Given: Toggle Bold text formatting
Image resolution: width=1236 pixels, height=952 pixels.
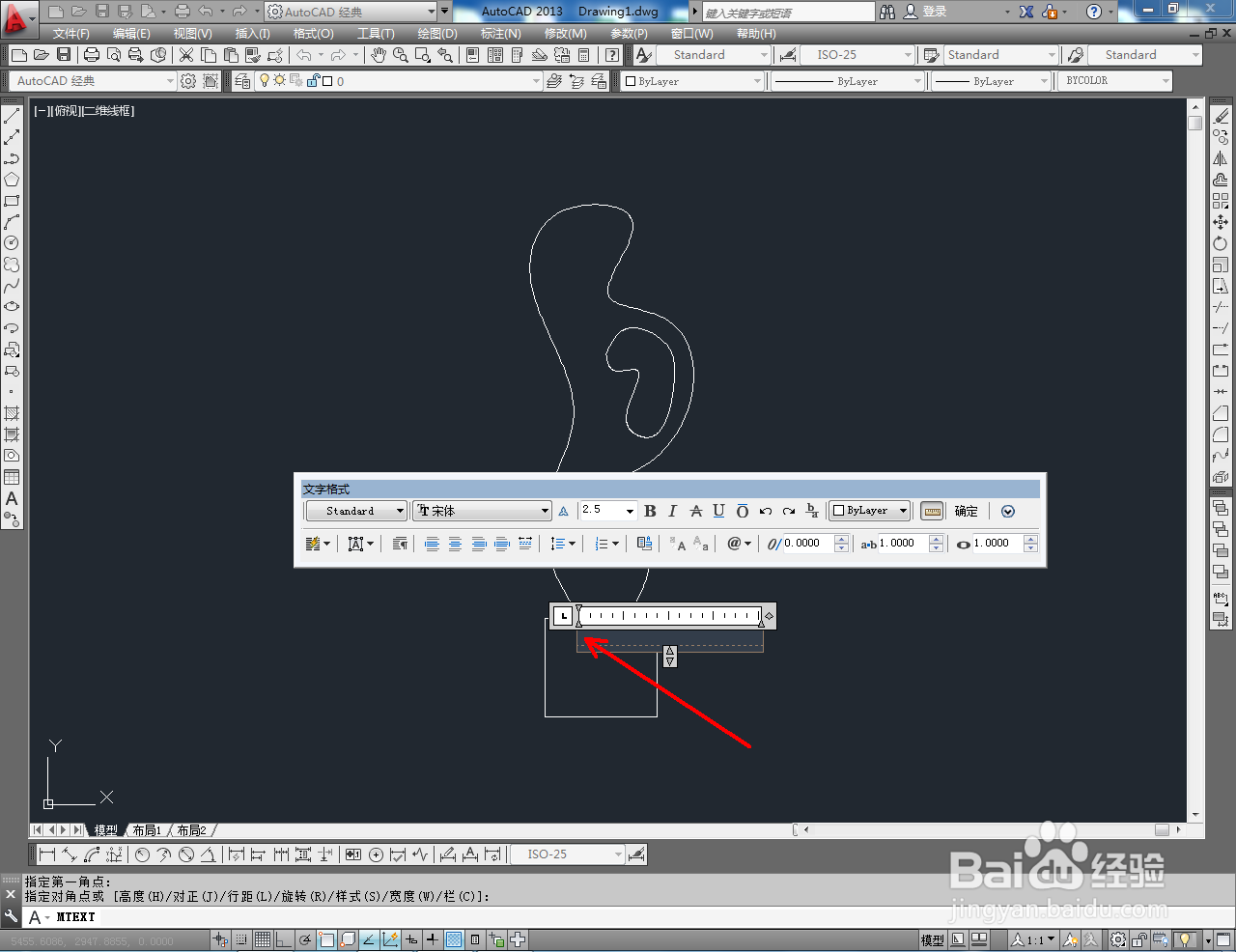Looking at the screenshot, I should [x=650, y=511].
